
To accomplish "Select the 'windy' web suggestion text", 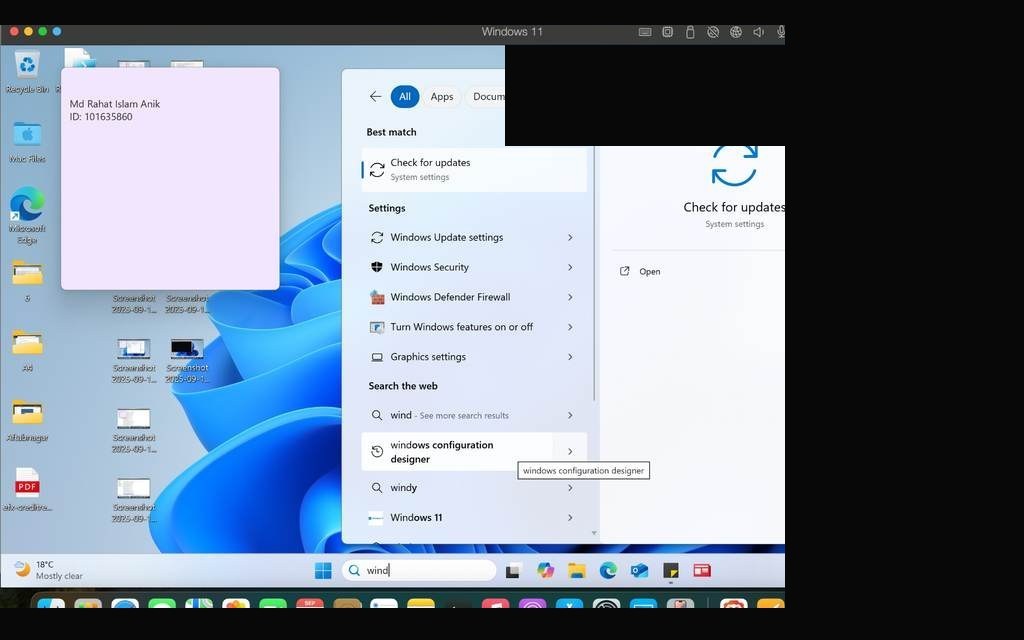I will (x=404, y=488).
